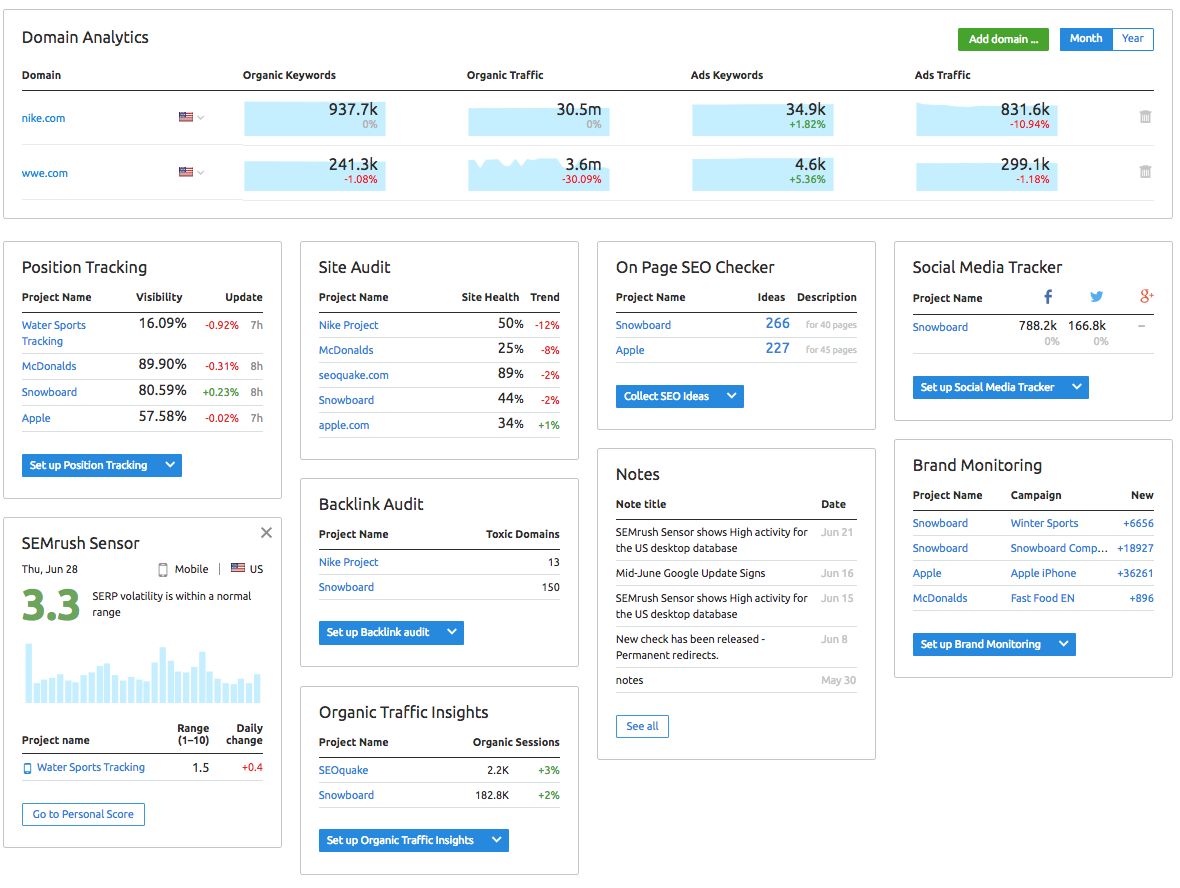Open Apple project in Brand Monitoring
1180x888 pixels.
(x=926, y=573)
